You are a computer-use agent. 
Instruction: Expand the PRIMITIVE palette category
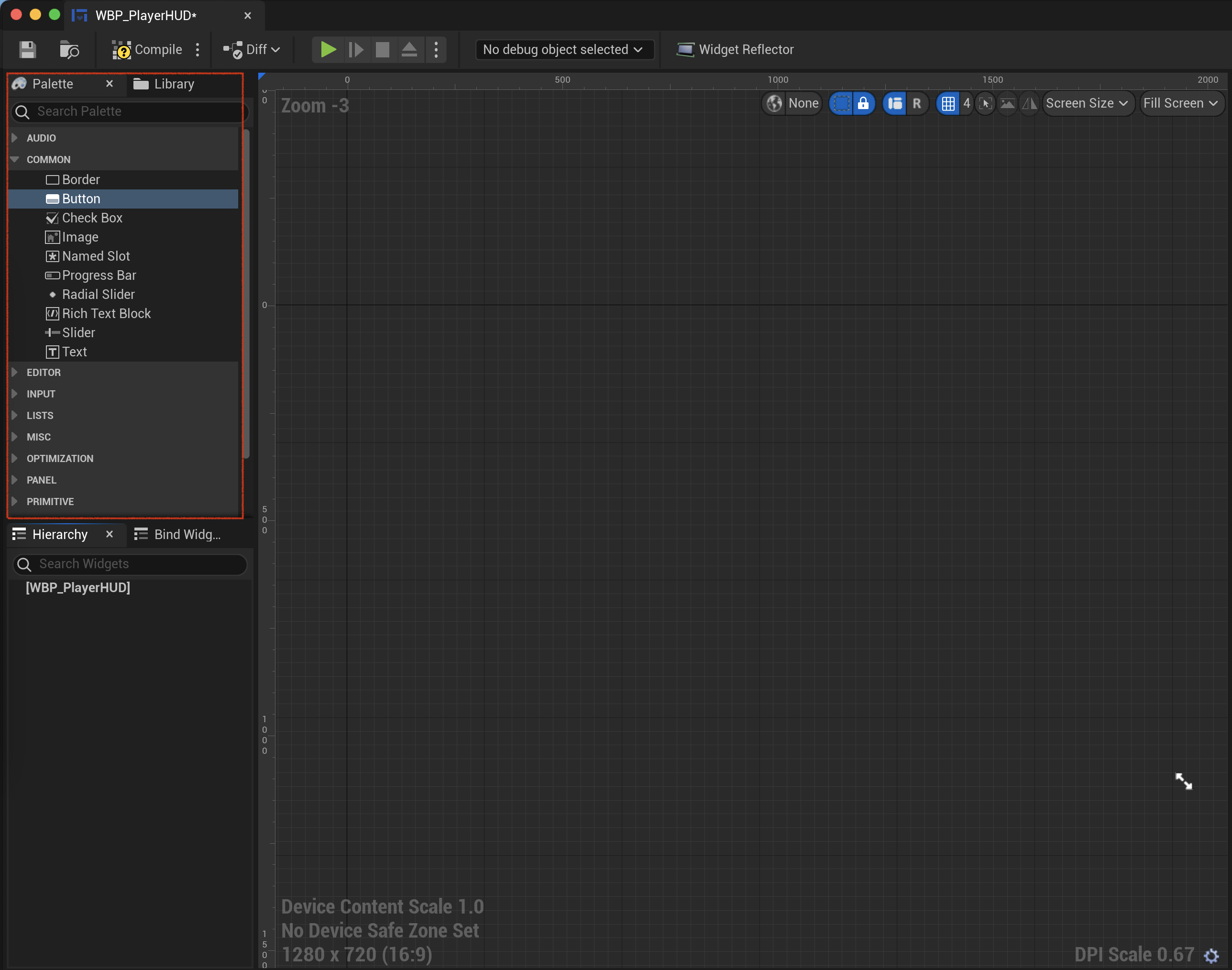point(15,501)
